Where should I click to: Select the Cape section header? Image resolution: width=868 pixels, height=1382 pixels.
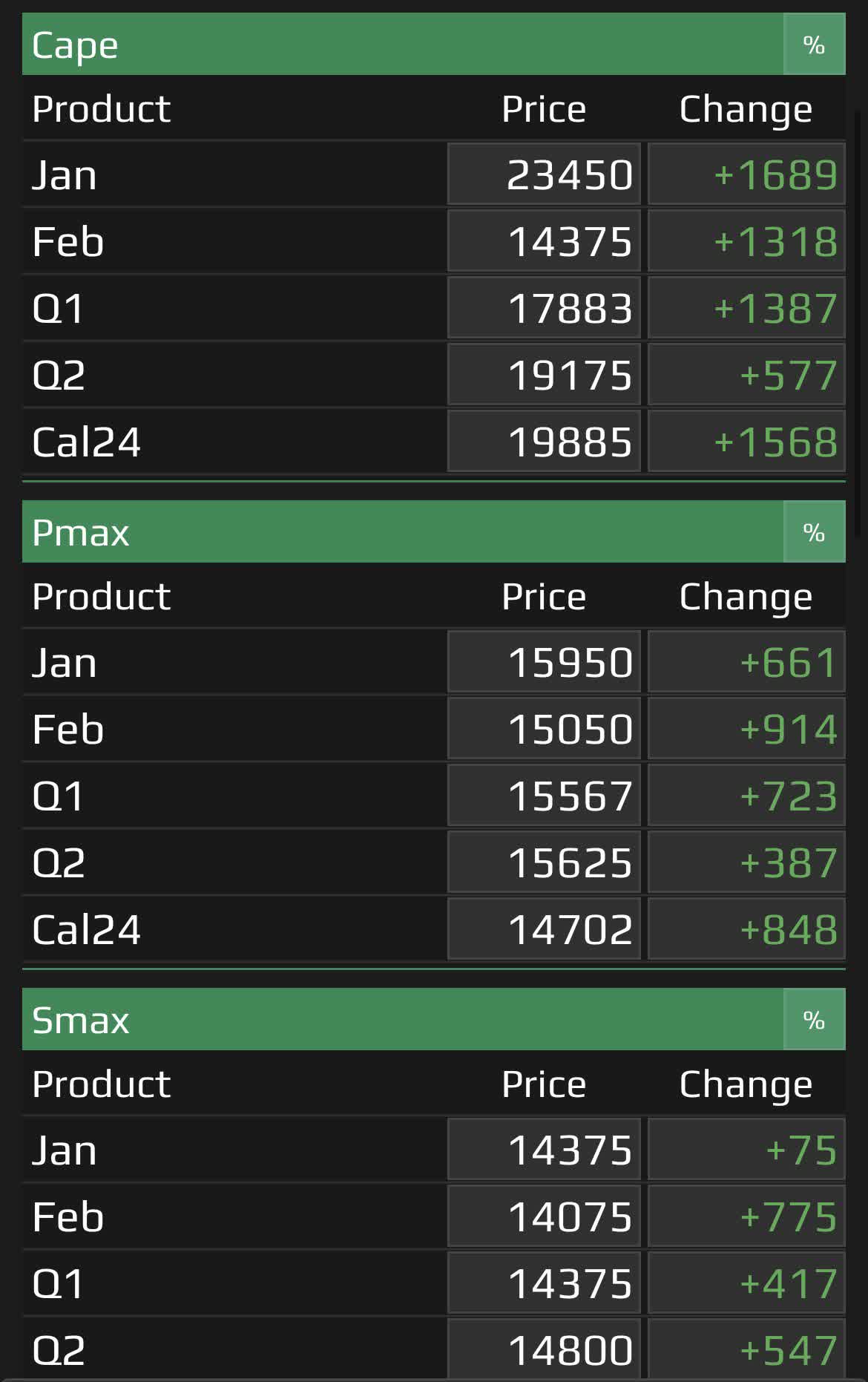pyautogui.click(x=403, y=45)
